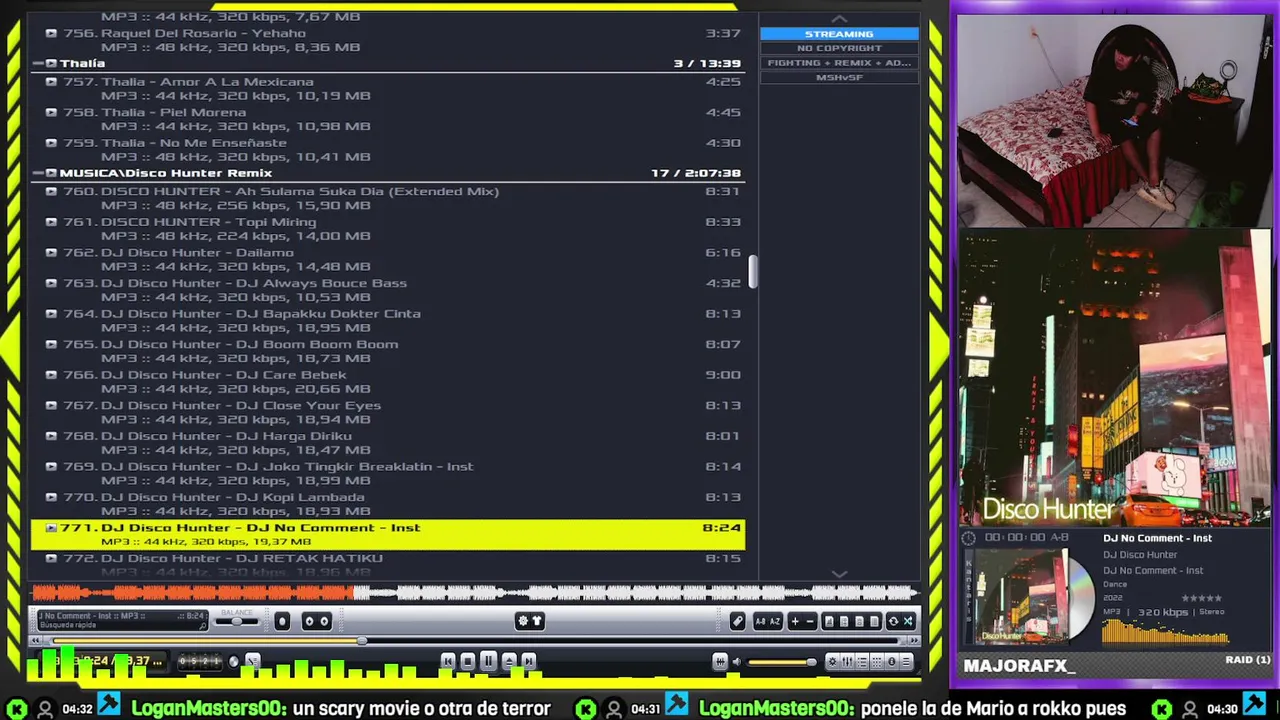Collapse the Thalía group
Screen dimensions: 1280x720
point(38,63)
